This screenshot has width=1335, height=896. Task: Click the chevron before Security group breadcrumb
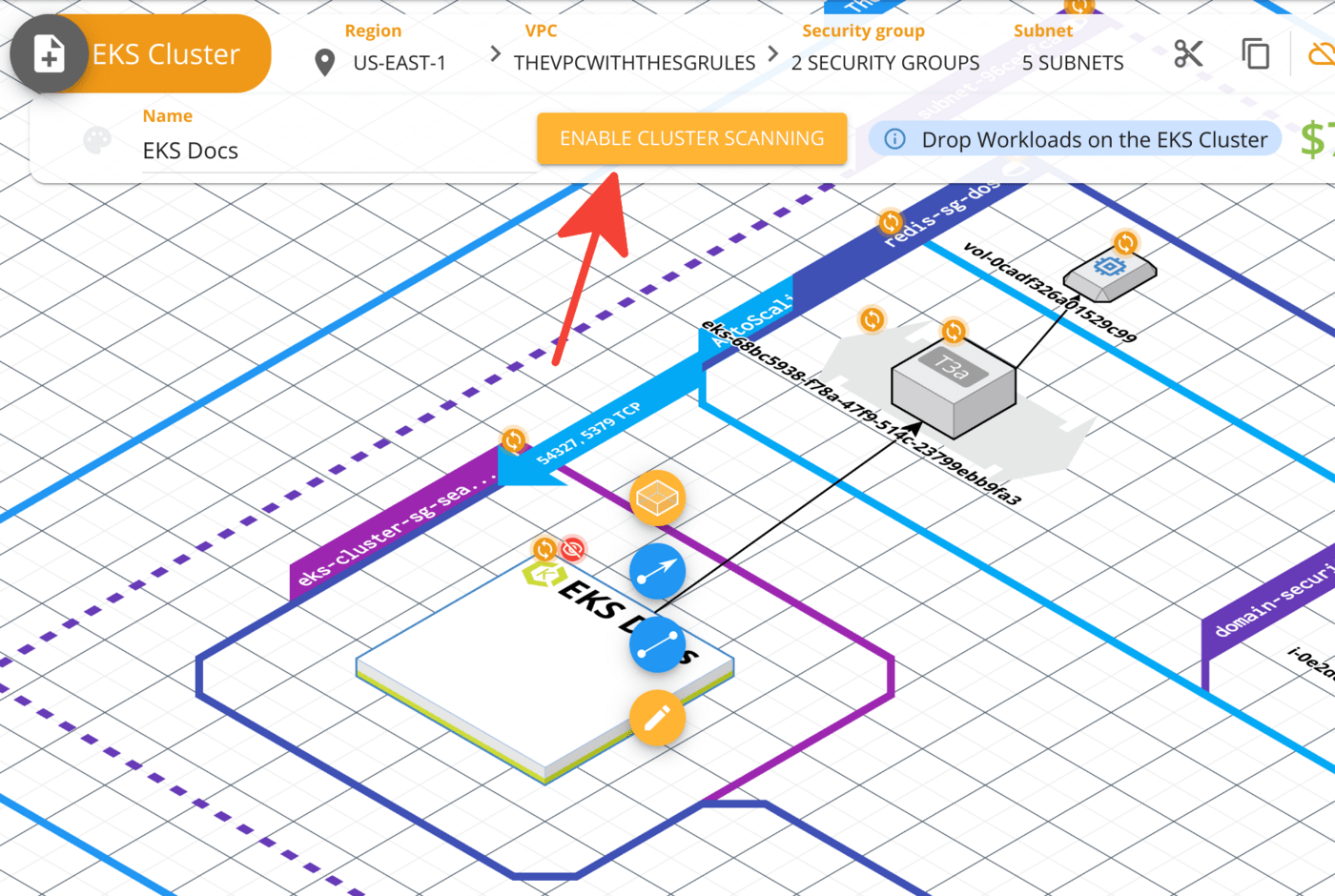pos(773,53)
